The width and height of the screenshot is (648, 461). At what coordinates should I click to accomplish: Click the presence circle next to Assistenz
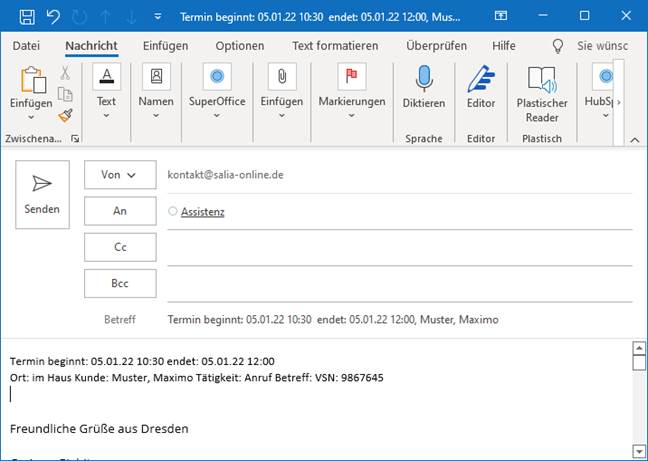click(172, 211)
